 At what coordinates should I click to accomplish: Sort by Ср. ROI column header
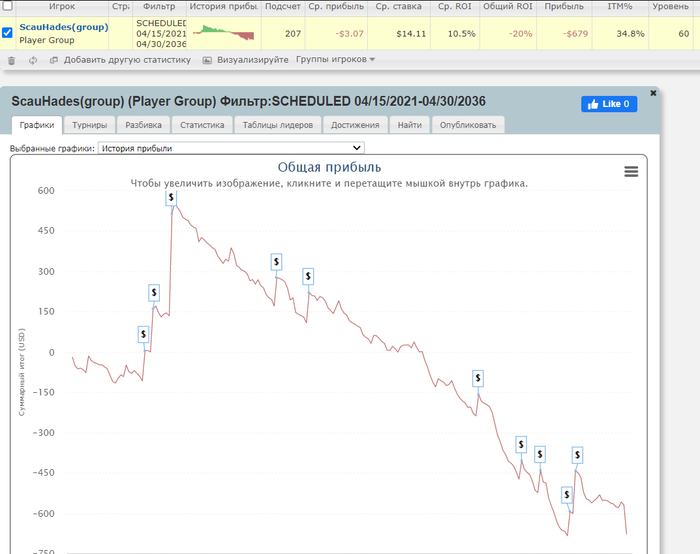tap(454, 6)
